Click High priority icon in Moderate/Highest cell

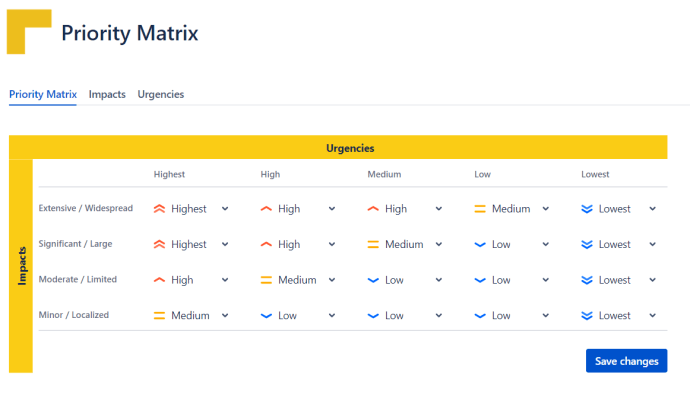[x=159, y=280]
